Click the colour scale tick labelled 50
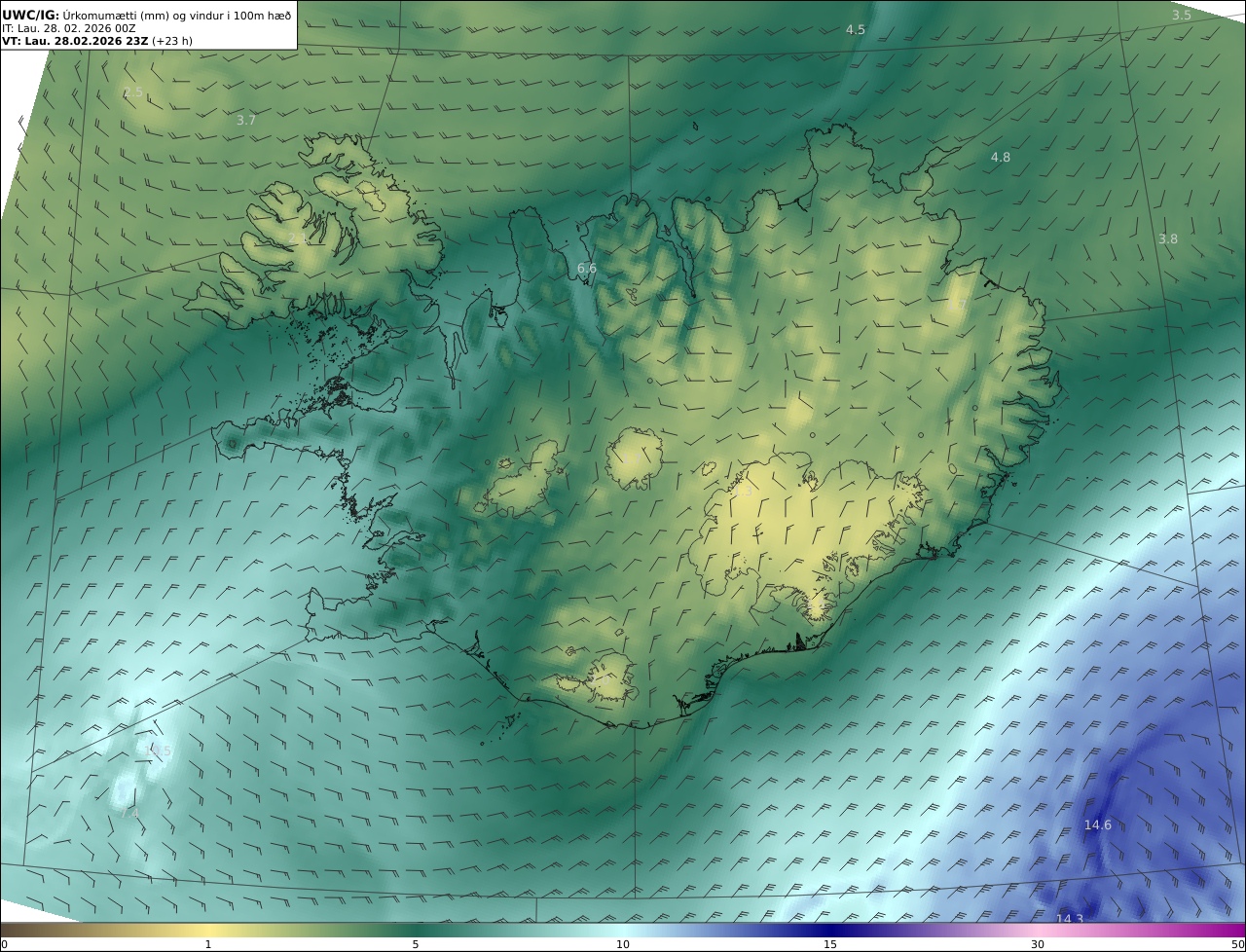Image resolution: width=1246 pixels, height=952 pixels. (x=1238, y=944)
